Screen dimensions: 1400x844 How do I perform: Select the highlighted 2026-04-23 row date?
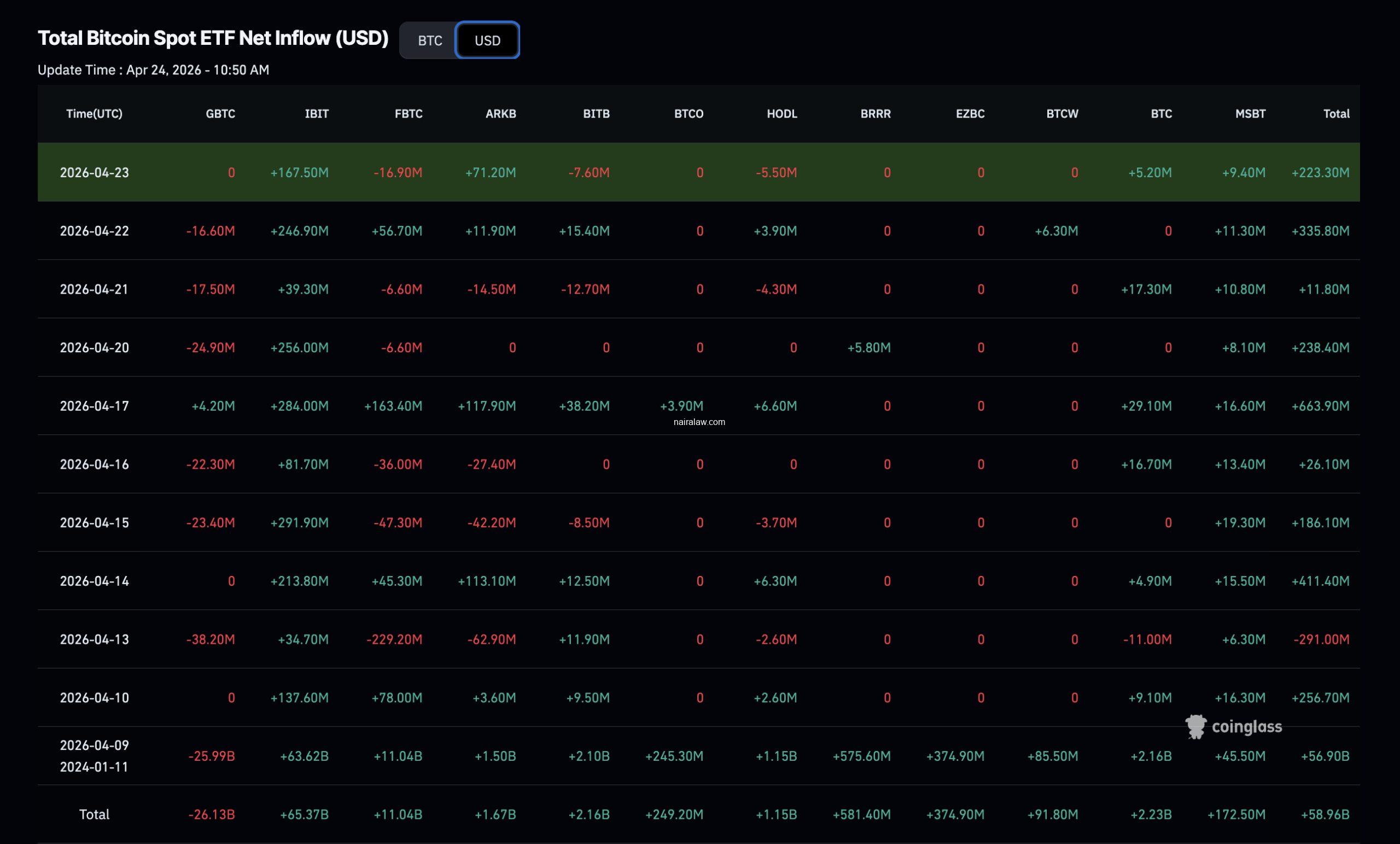click(x=94, y=172)
